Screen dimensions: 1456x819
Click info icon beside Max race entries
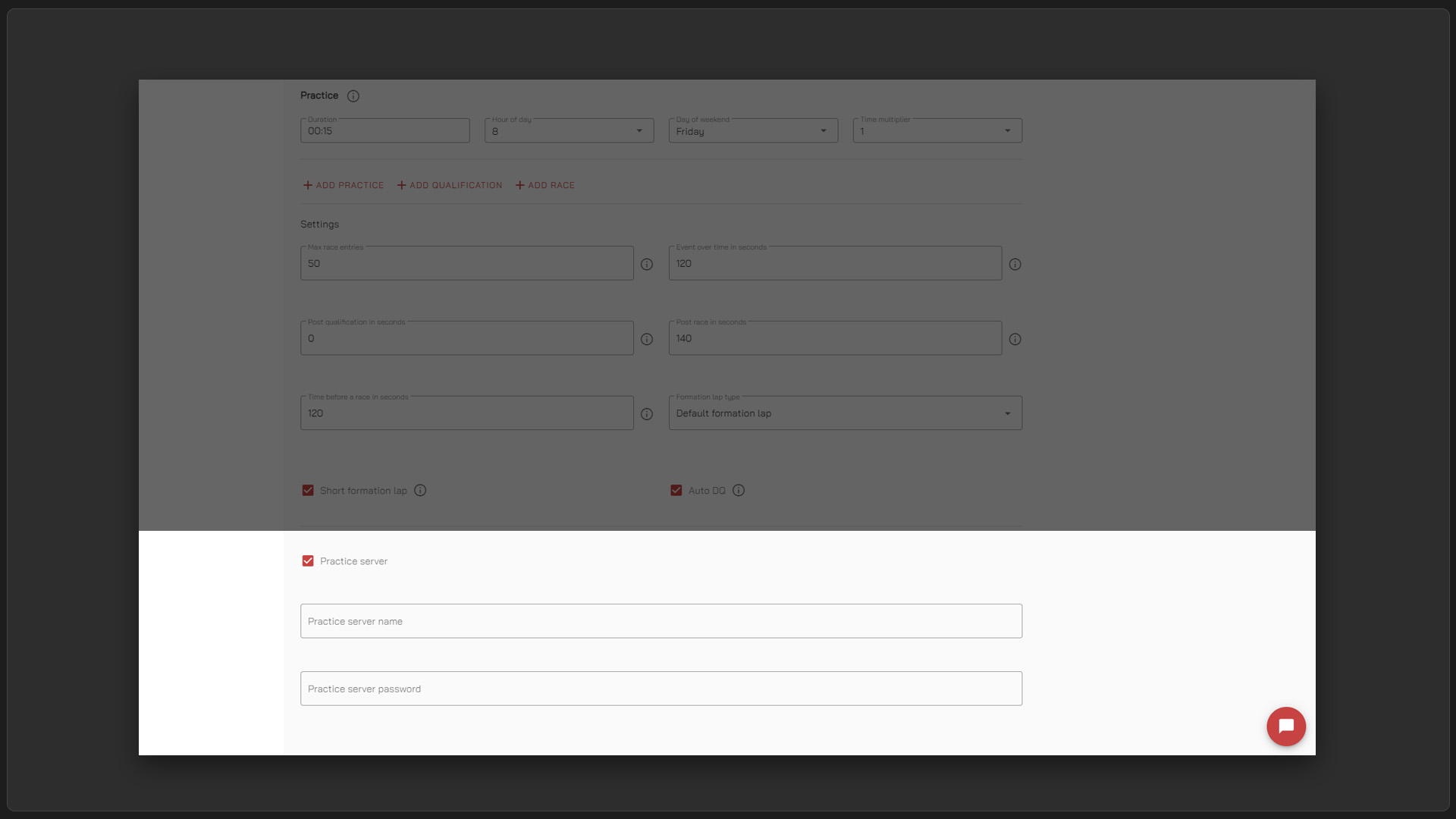coord(647,265)
